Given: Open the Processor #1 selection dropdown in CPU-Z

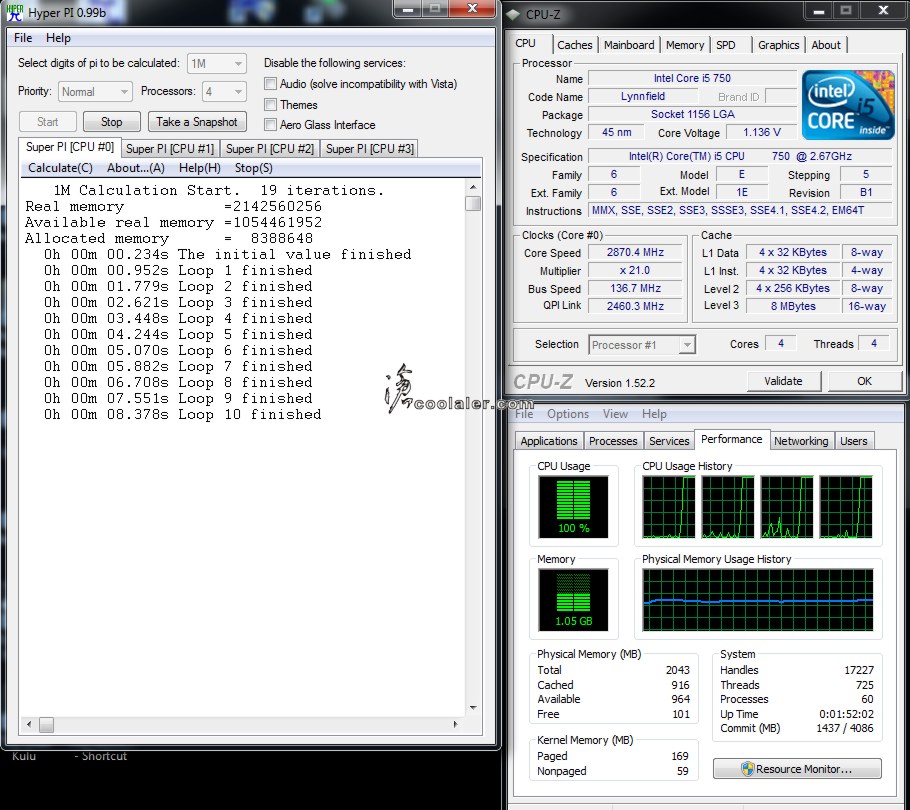Looking at the screenshot, I should [x=641, y=345].
